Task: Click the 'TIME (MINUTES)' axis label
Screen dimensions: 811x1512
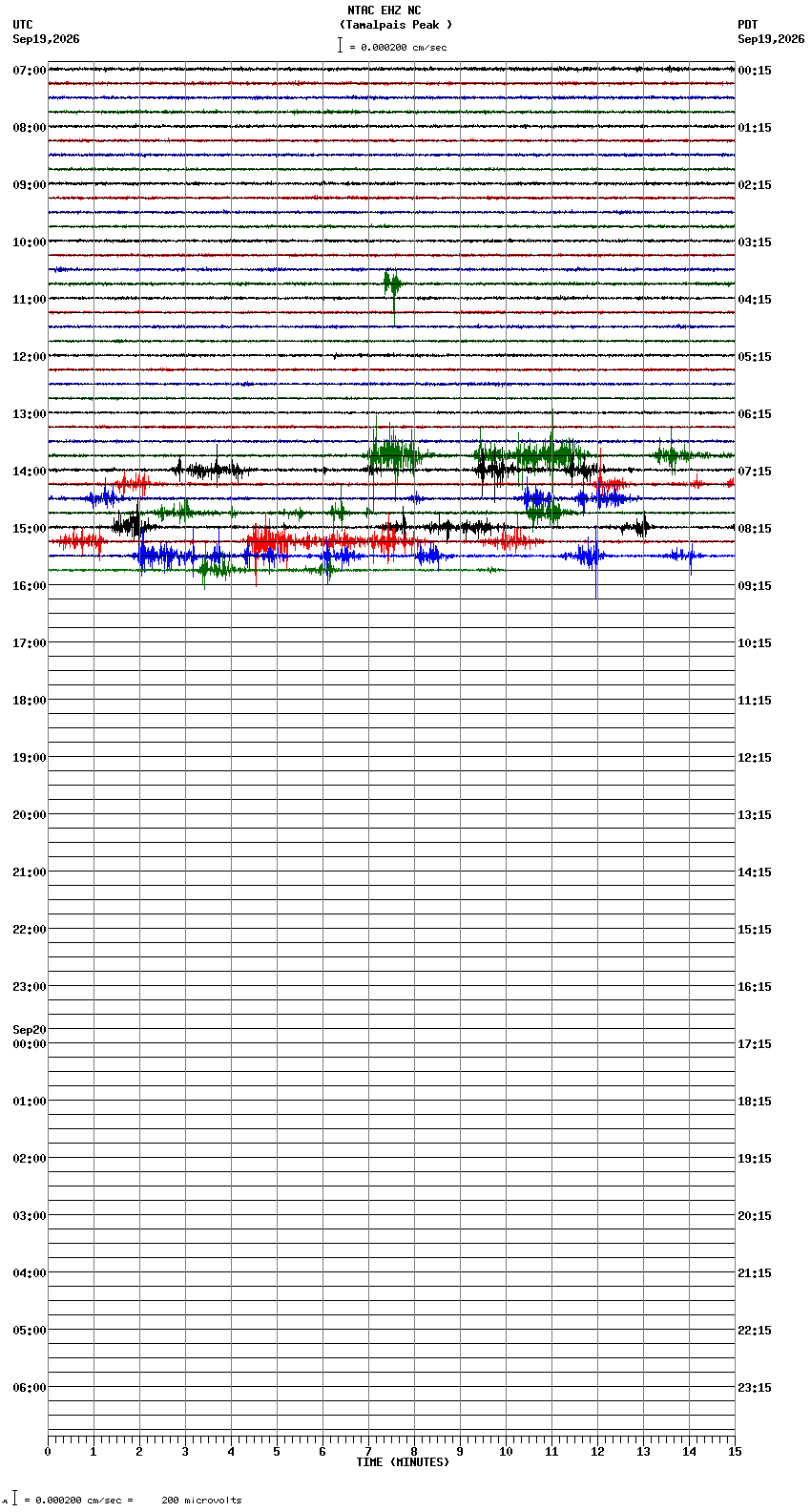Action: (x=402, y=1462)
